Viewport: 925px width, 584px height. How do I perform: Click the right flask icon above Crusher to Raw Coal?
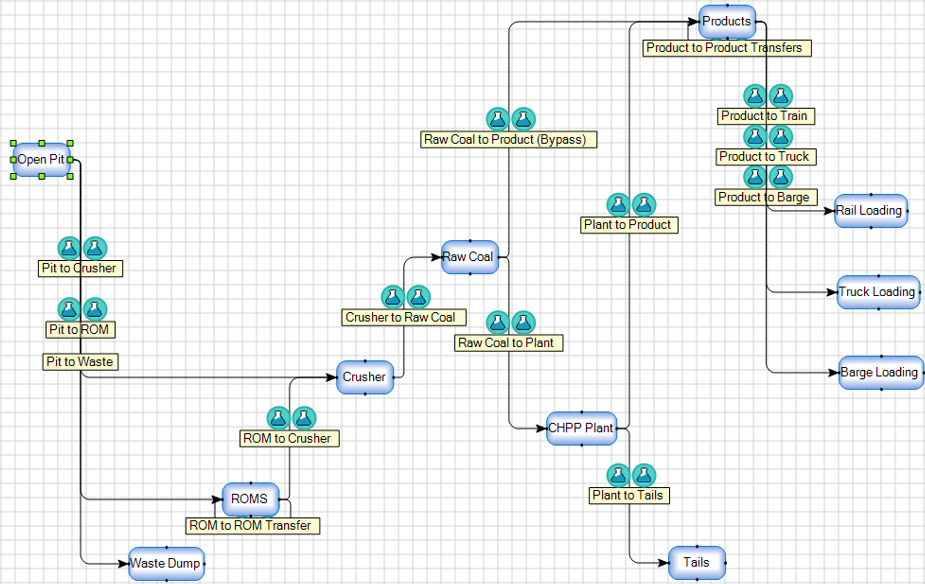(x=417, y=296)
